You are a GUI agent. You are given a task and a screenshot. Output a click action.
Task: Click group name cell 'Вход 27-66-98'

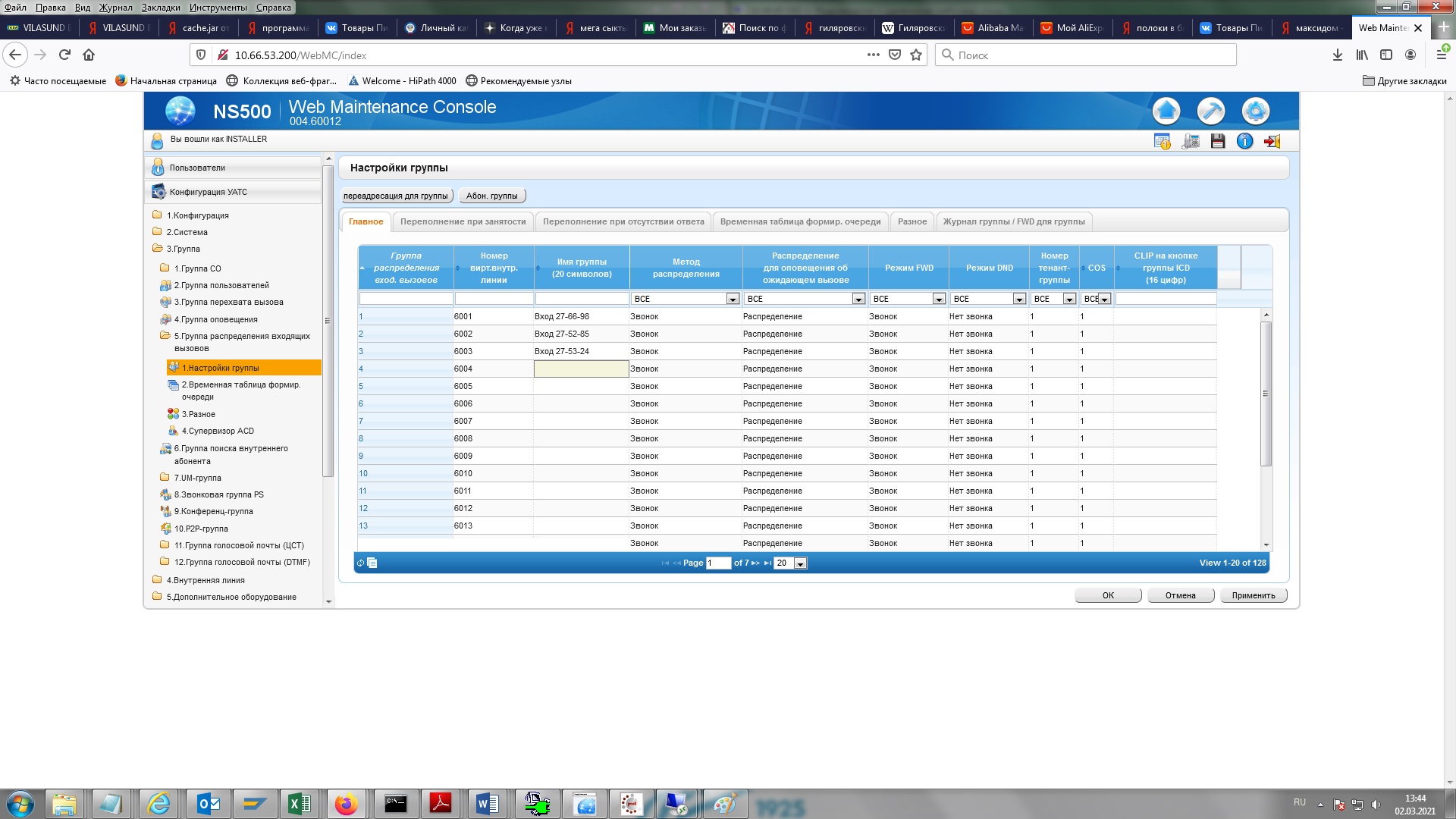581,316
